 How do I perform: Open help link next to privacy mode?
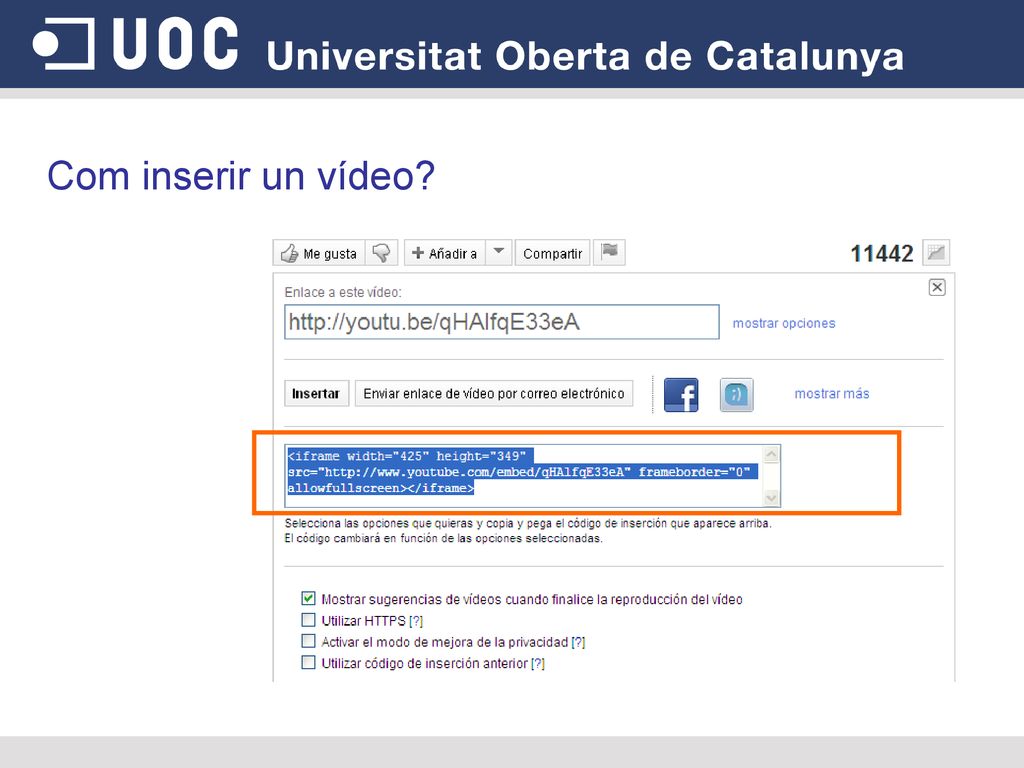click(x=578, y=643)
